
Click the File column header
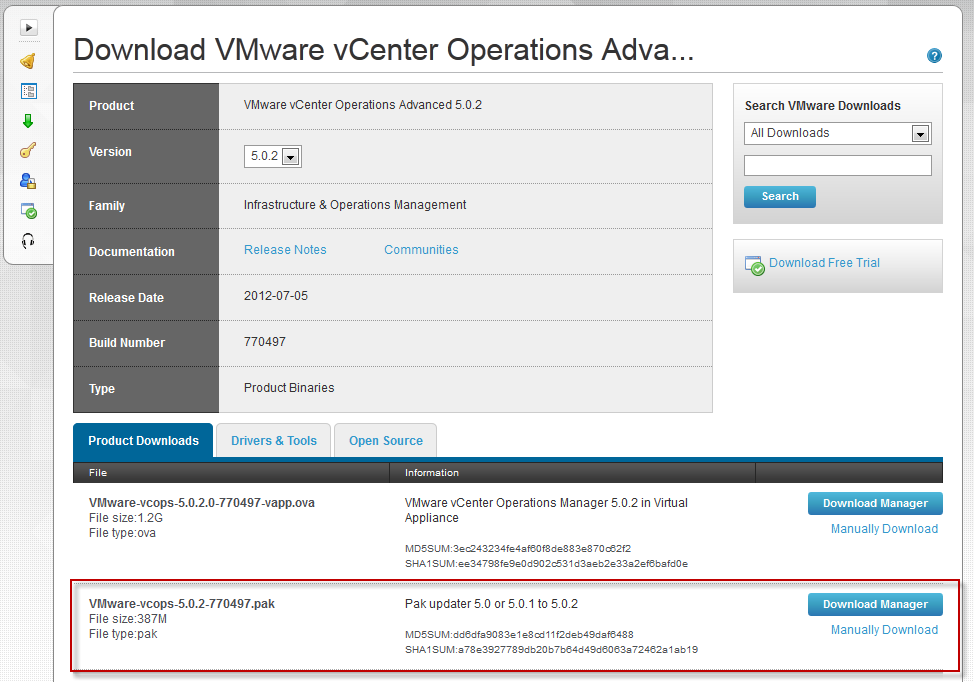[98, 473]
